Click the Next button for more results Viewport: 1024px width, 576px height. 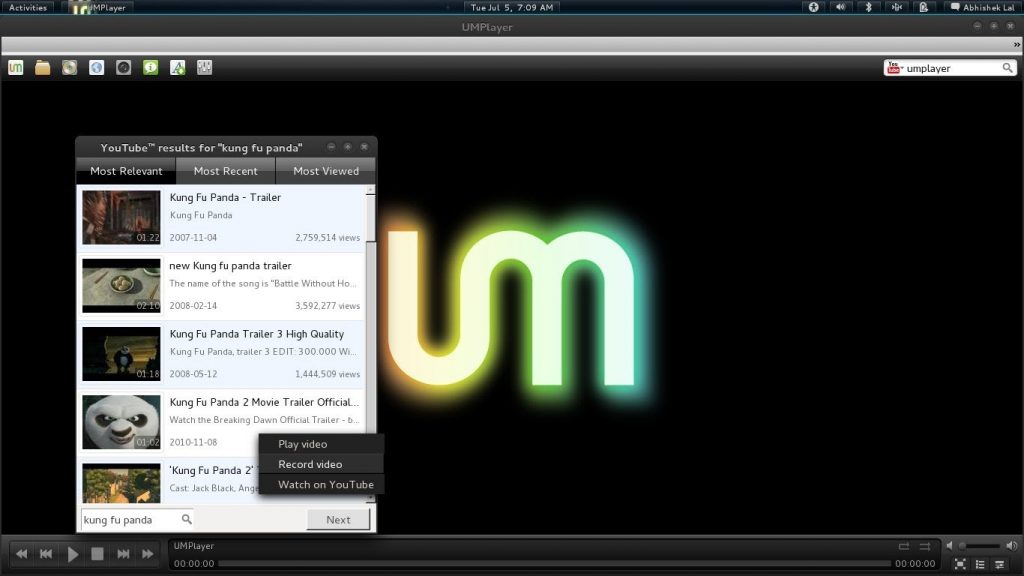click(x=338, y=519)
